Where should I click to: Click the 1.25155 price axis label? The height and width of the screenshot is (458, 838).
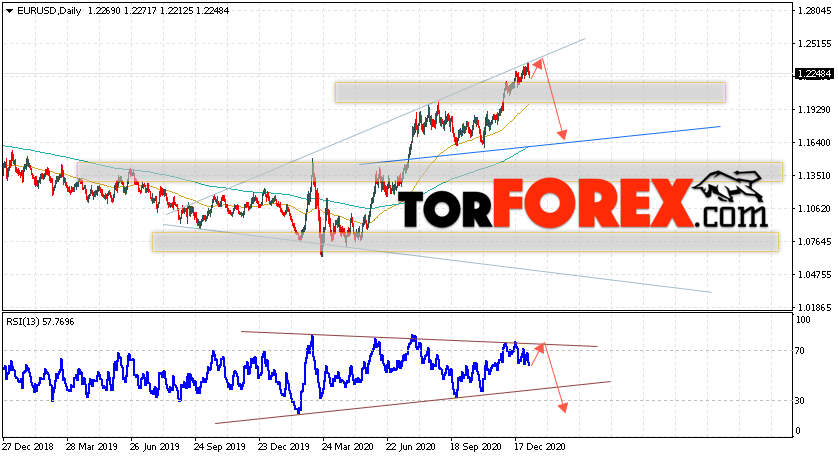pyautogui.click(x=814, y=43)
